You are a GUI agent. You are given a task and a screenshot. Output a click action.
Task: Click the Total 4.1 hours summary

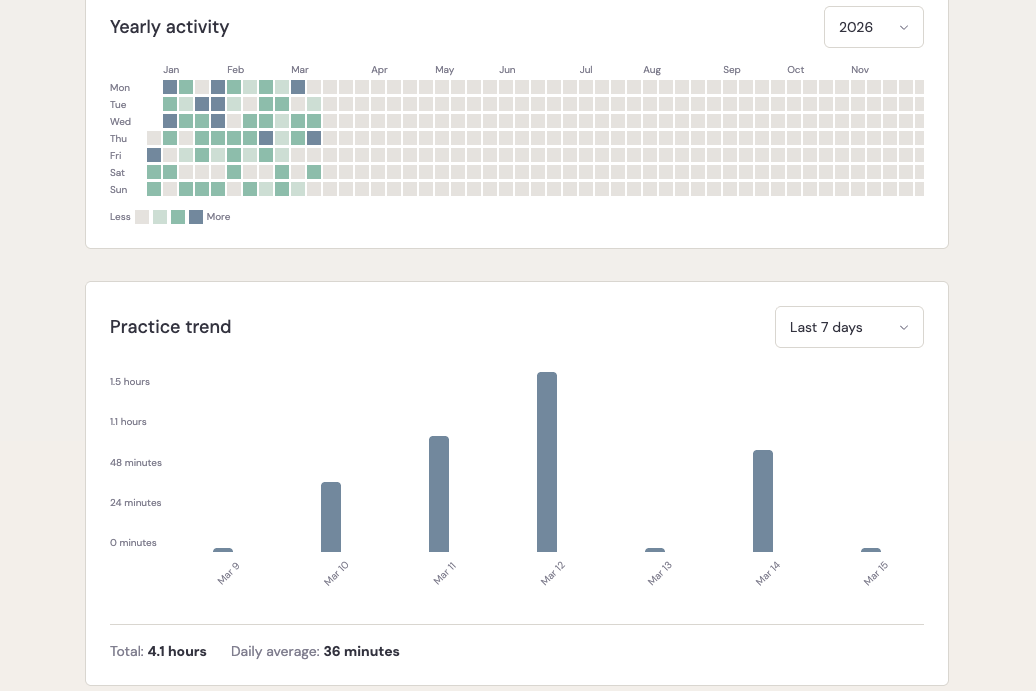158,651
